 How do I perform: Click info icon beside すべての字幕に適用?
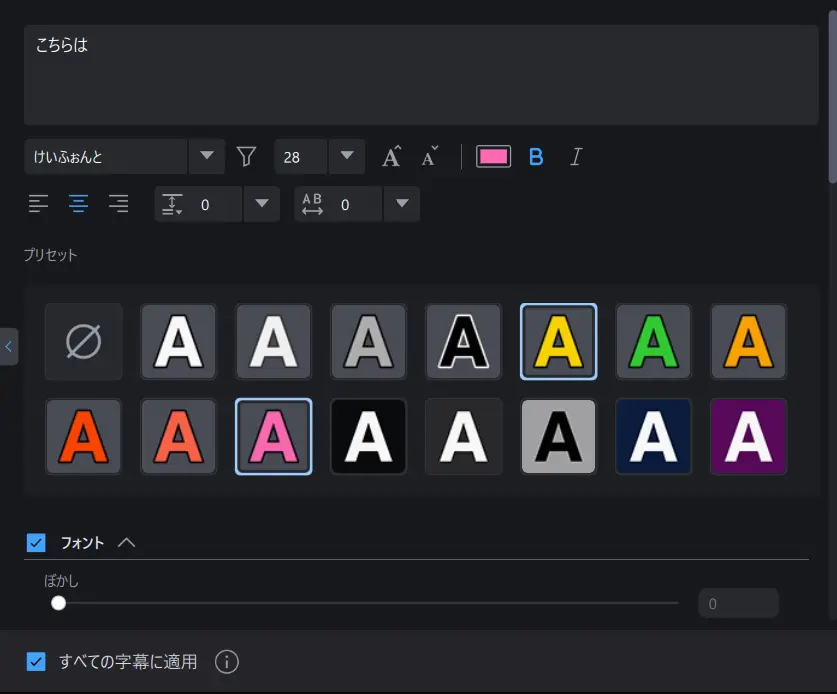click(226, 662)
